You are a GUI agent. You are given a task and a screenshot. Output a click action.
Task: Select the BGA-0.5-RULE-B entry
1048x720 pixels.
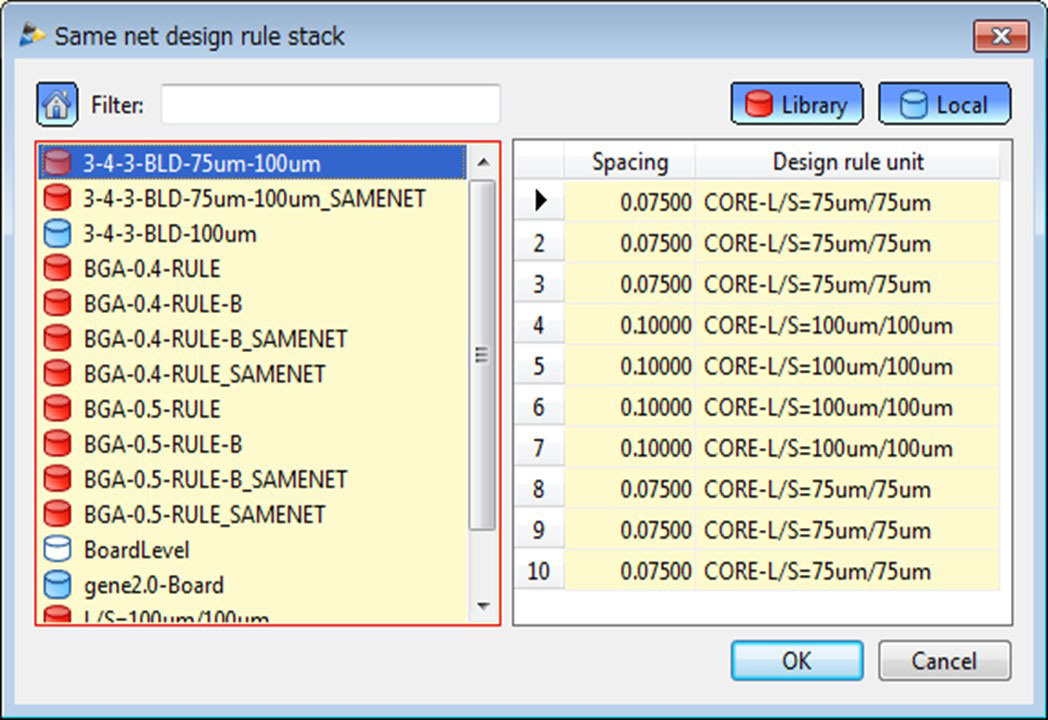click(x=253, y=444)
